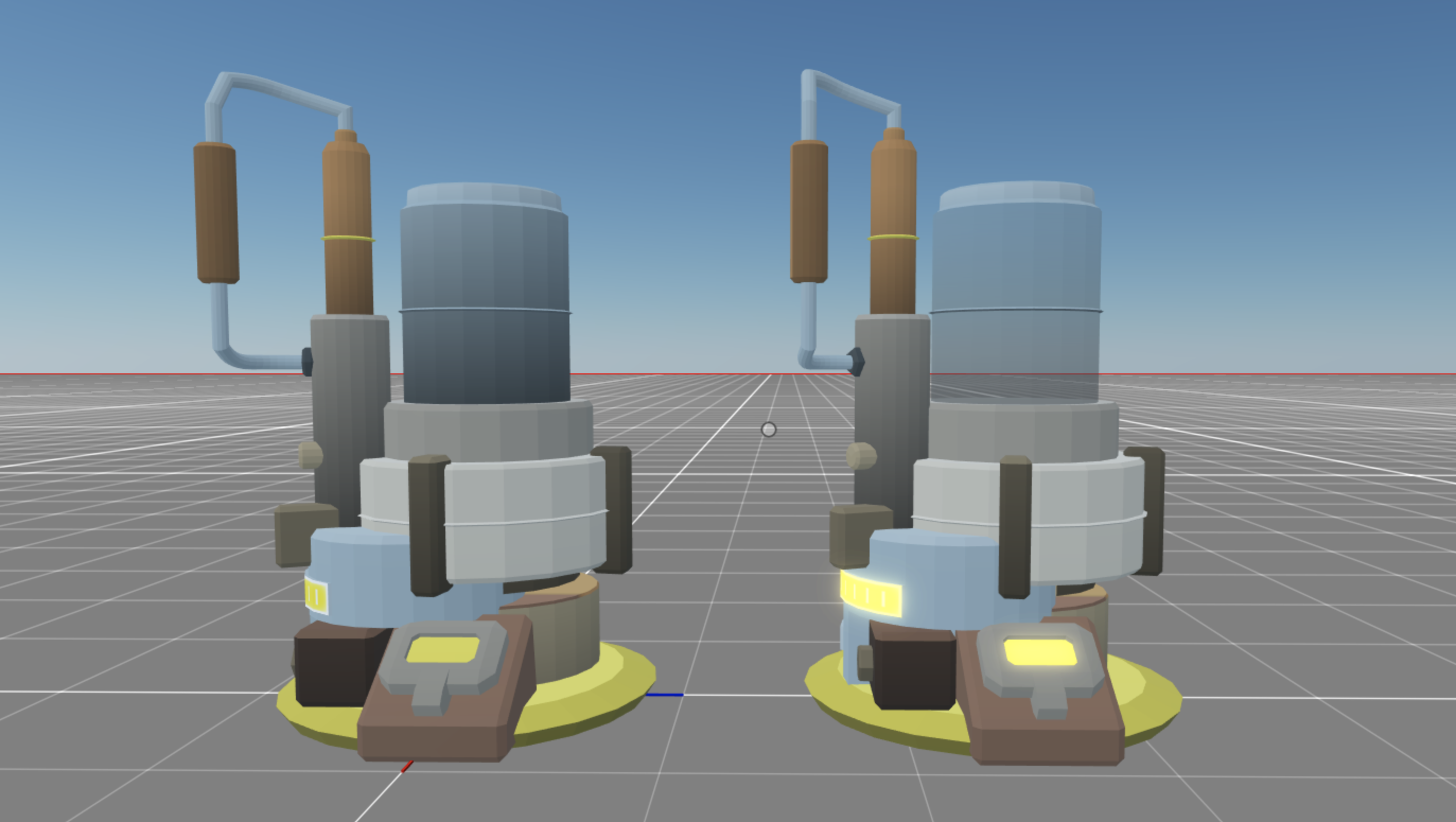Select the far-left brown cylinder of left model
The width and height of the screenshot is (1456, 822).
click(x=216, y=212)
